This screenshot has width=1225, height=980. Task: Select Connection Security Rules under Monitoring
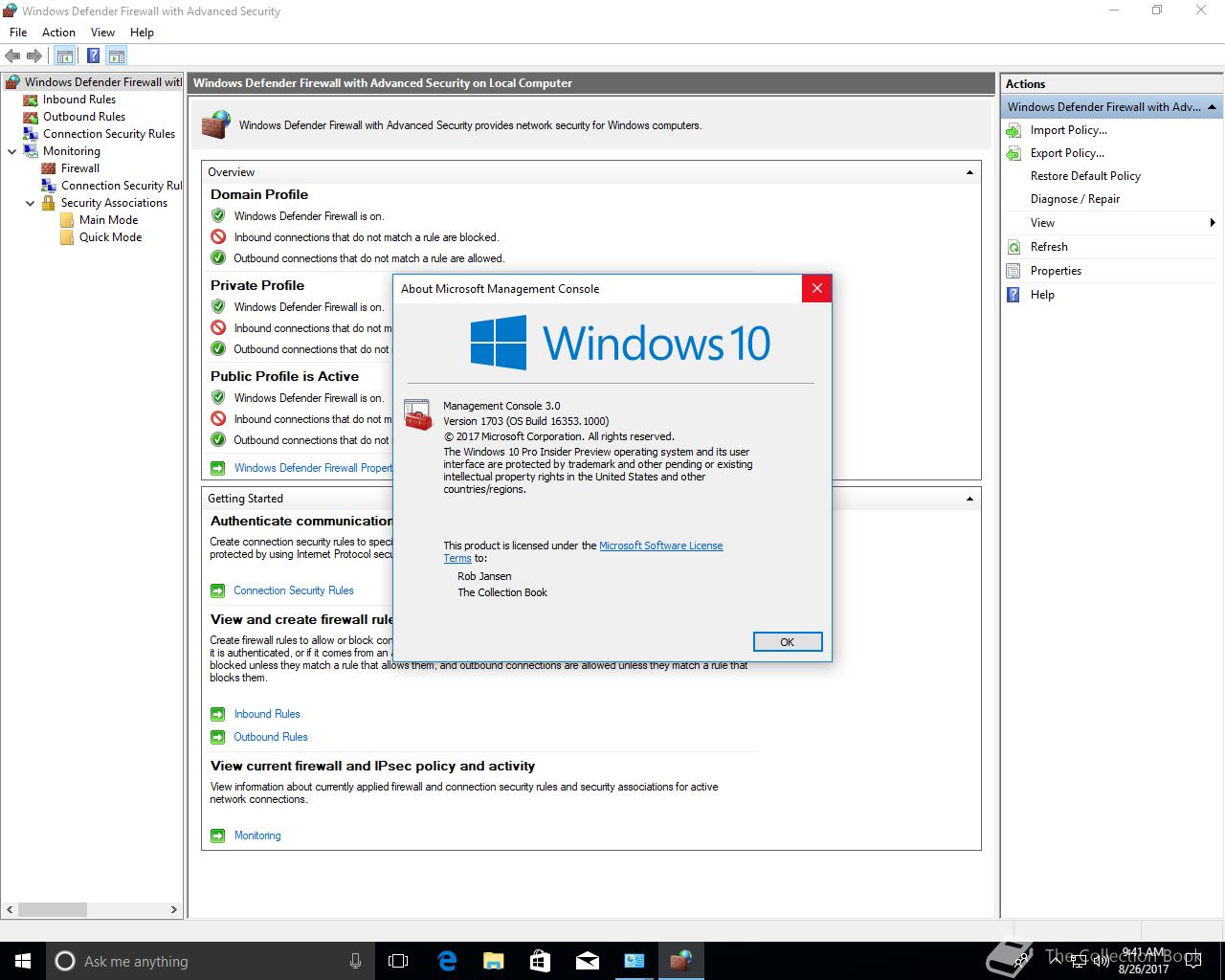[121, 186]
